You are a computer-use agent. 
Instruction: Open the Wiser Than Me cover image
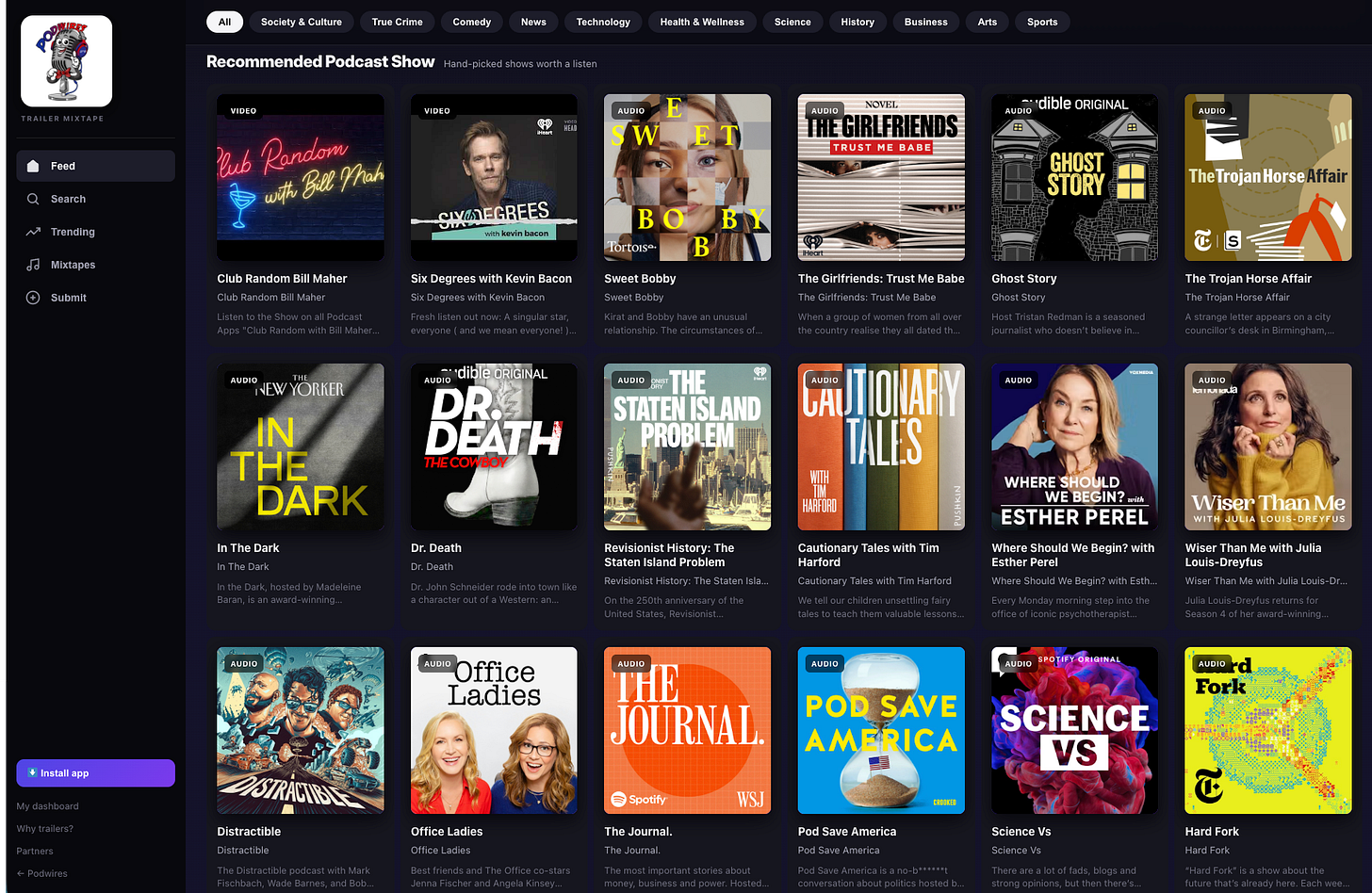pos(1268,446)
